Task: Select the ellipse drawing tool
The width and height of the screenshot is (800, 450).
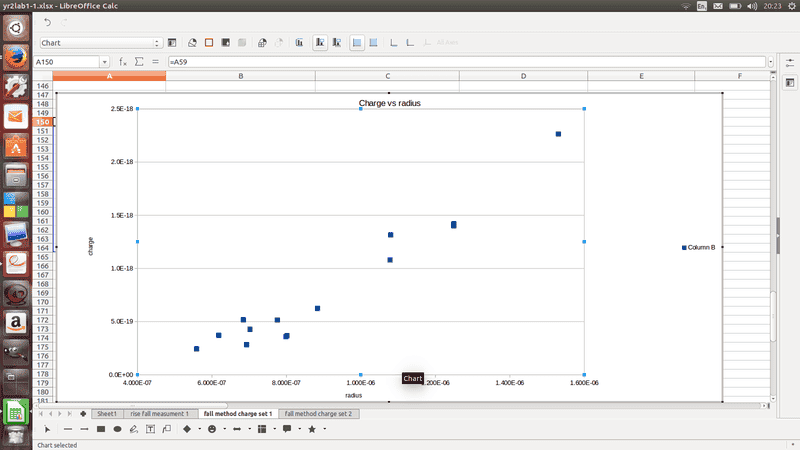Action: [118, 429]
